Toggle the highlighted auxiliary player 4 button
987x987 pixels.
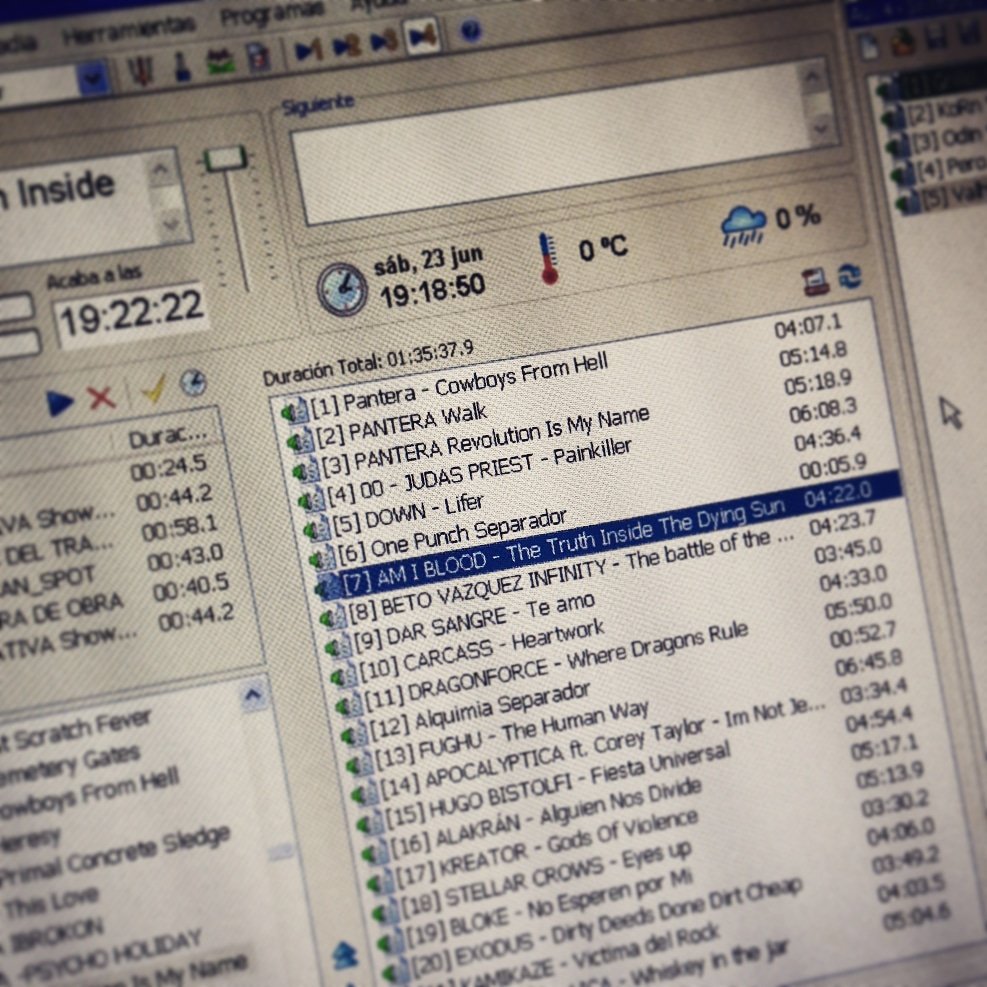[x=422, y=36]
